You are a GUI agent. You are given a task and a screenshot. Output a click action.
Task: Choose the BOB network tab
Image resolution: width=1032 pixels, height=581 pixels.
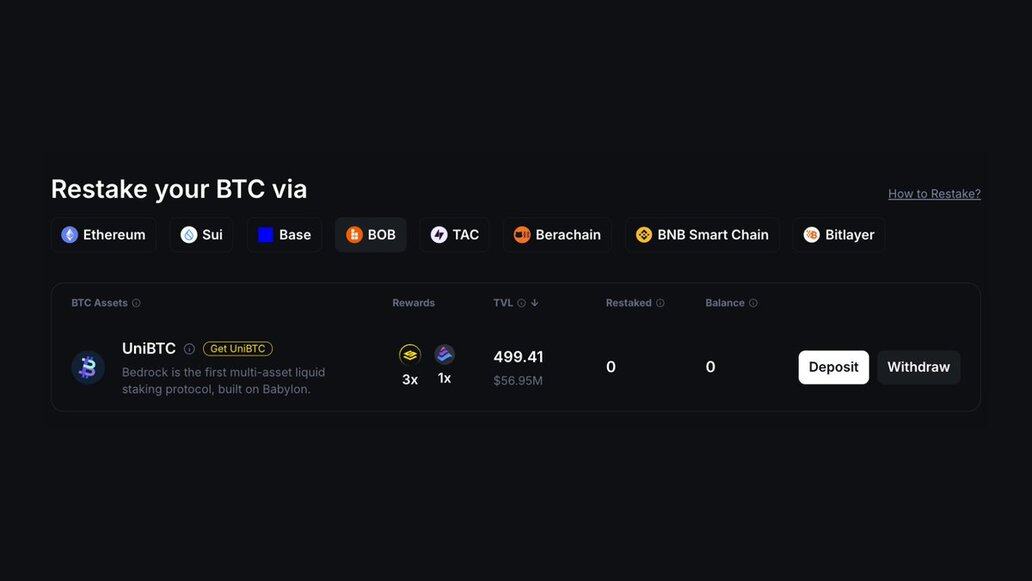(x=371, y=235)
